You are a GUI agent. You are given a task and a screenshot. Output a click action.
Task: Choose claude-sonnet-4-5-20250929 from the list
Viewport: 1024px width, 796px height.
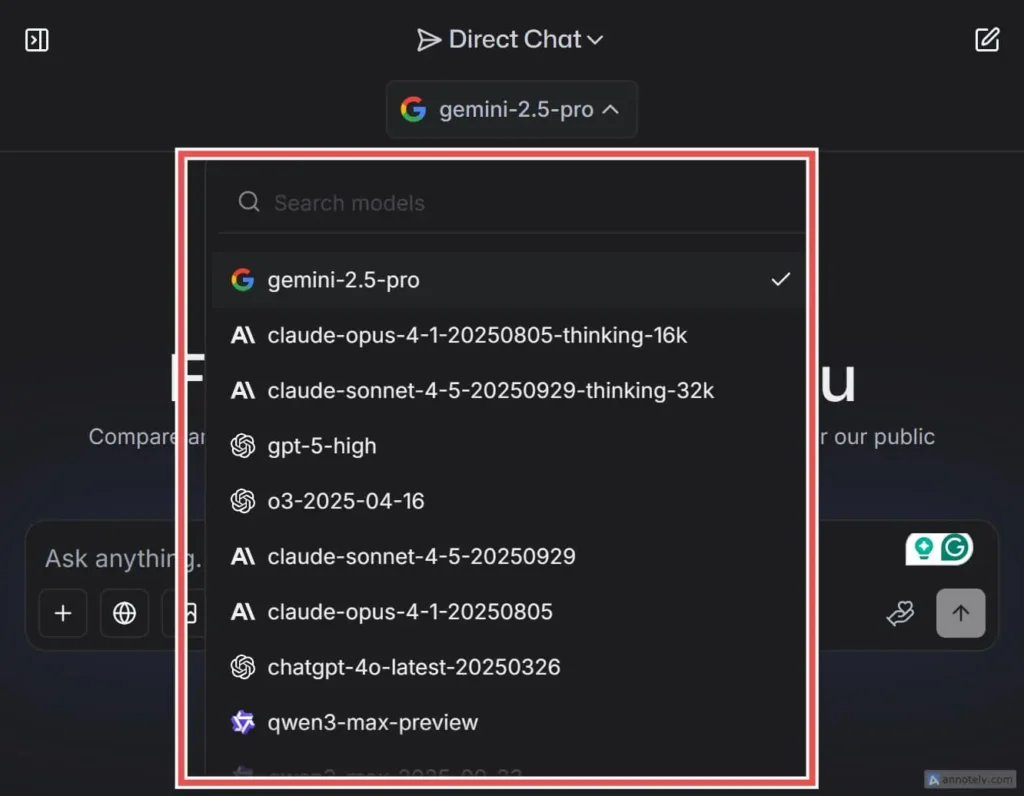pyautogui.click(x=421, y=556)
